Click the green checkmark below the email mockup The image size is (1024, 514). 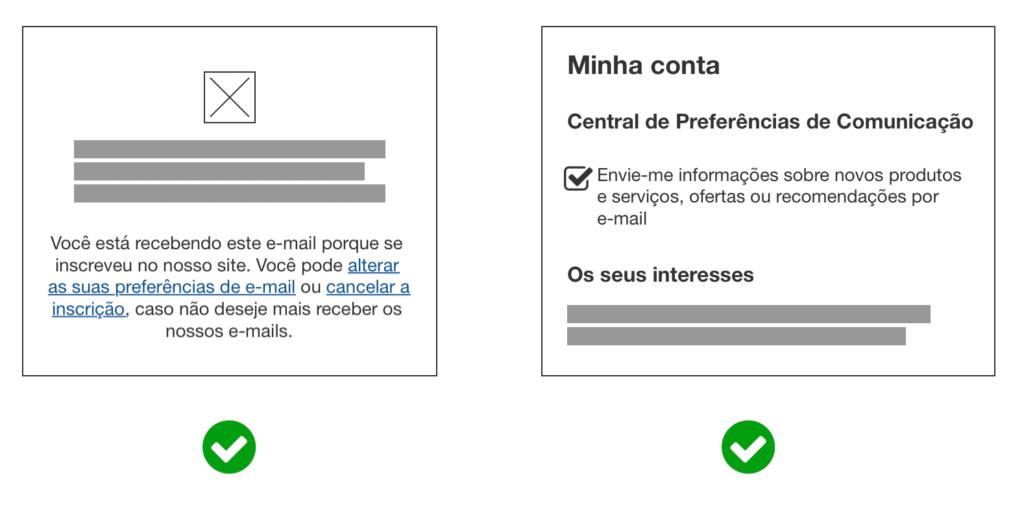coord(229,447)
